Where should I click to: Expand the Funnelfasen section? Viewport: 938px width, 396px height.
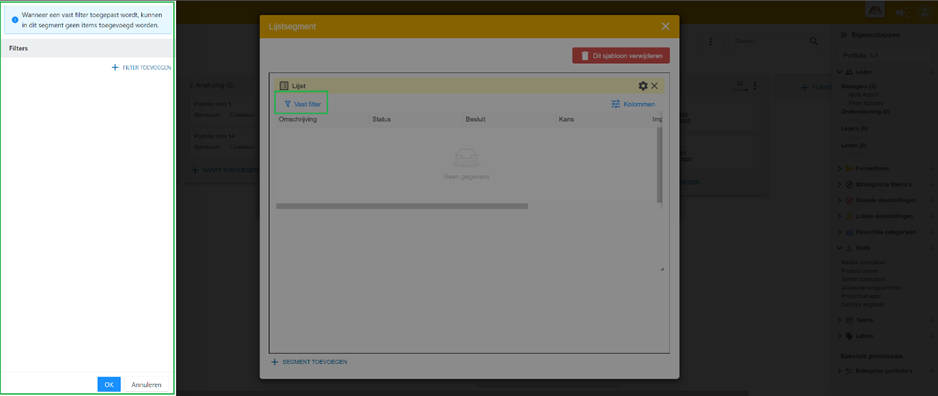[x=839, y=169]
